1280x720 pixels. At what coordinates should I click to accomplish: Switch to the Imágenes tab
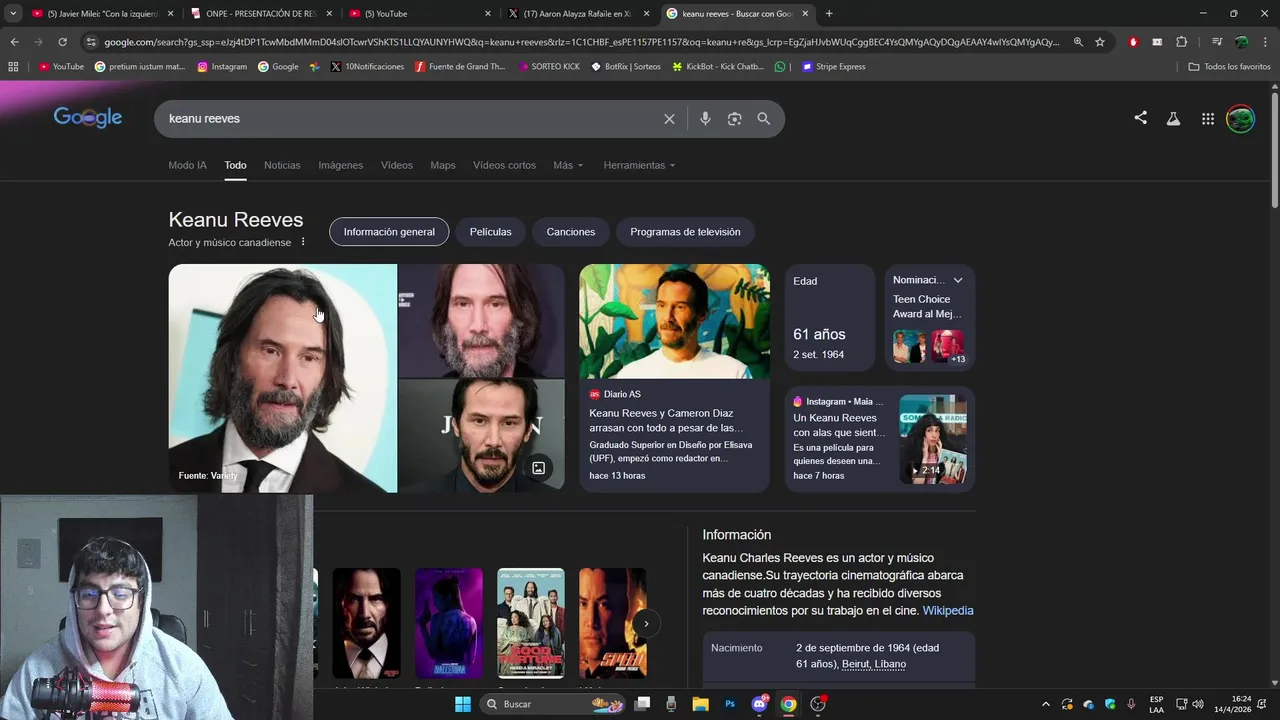point(340,165)
